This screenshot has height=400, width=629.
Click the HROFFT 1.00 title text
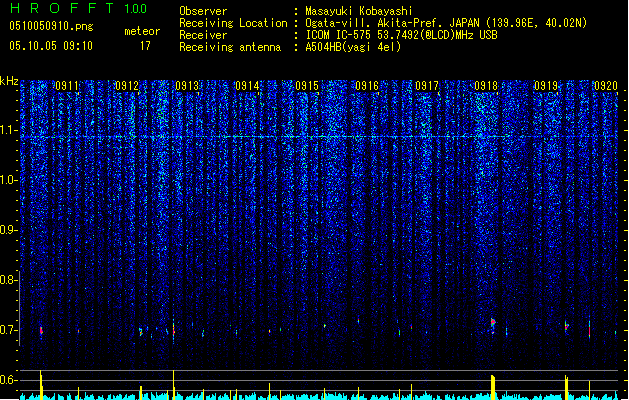point(78,8)
